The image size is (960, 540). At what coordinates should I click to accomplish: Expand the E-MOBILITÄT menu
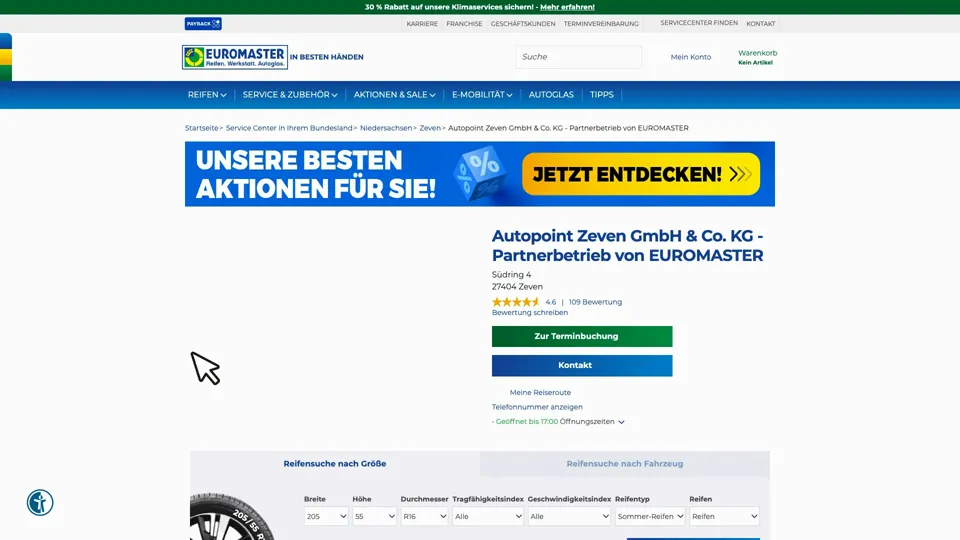click(x=482, y=95)
